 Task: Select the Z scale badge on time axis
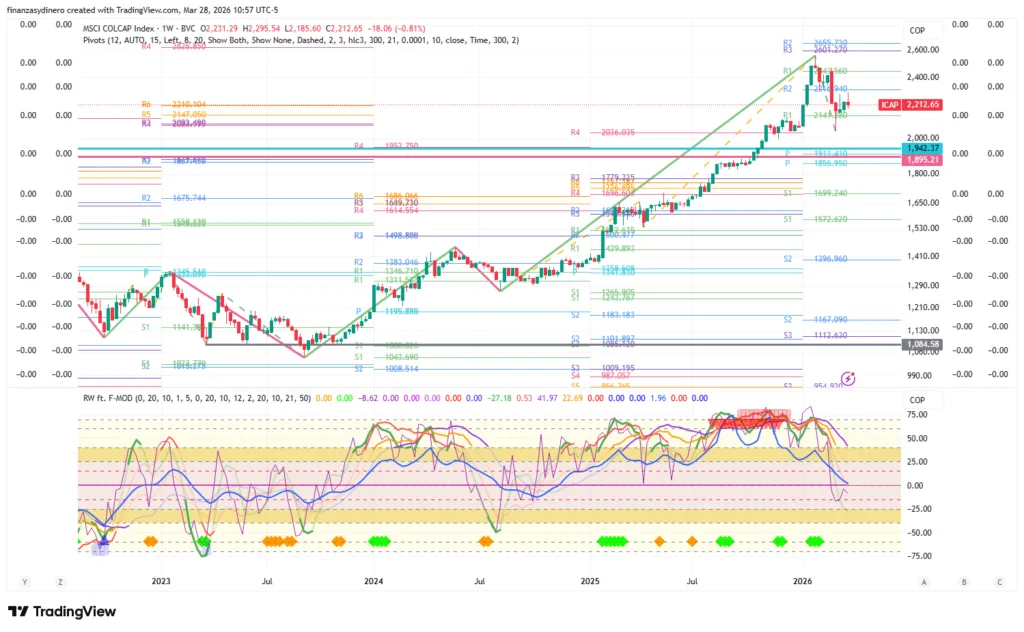pyautogui.click(x=61, y=581)
